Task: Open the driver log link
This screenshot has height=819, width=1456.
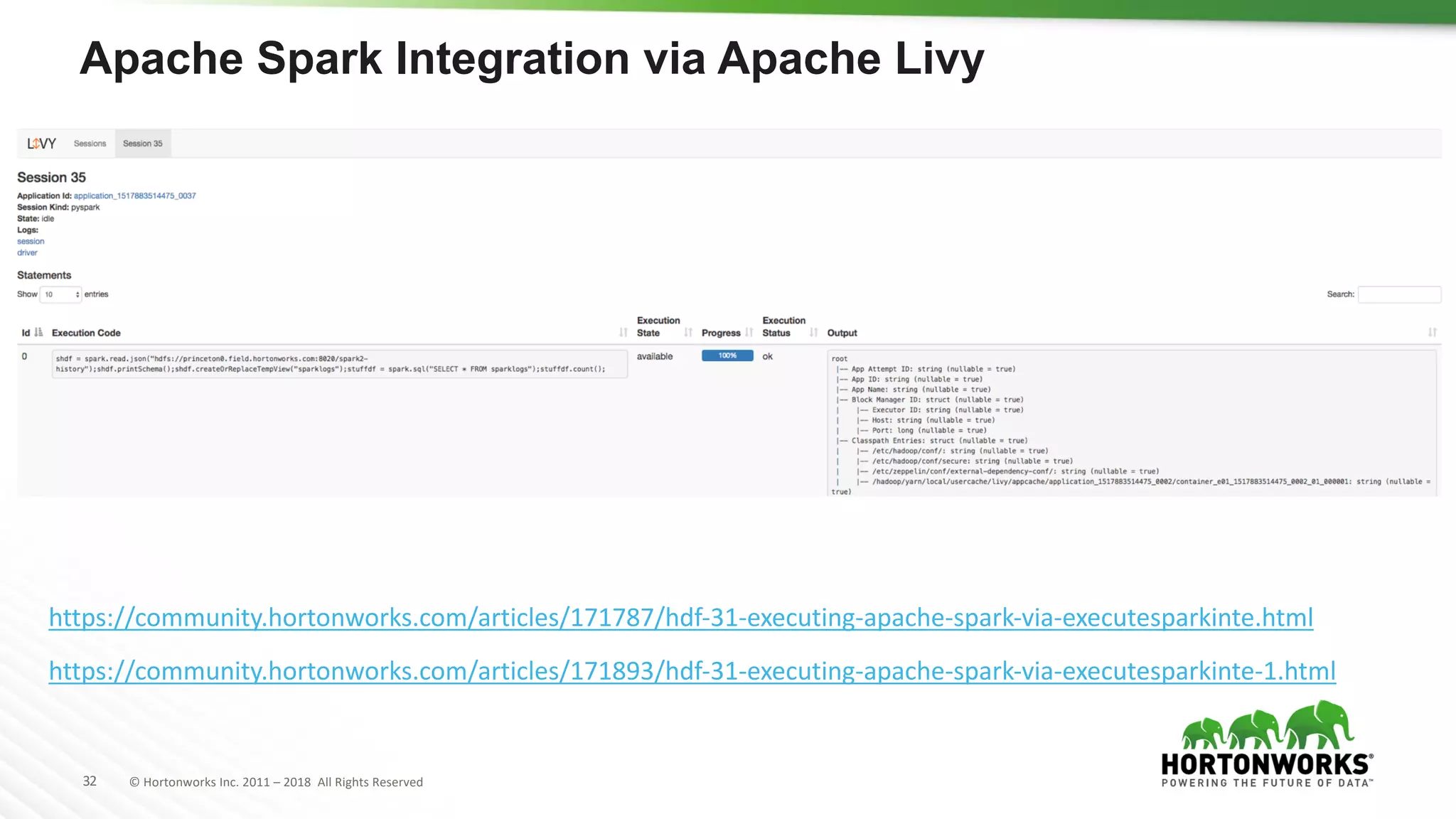Action: (27, 252)
